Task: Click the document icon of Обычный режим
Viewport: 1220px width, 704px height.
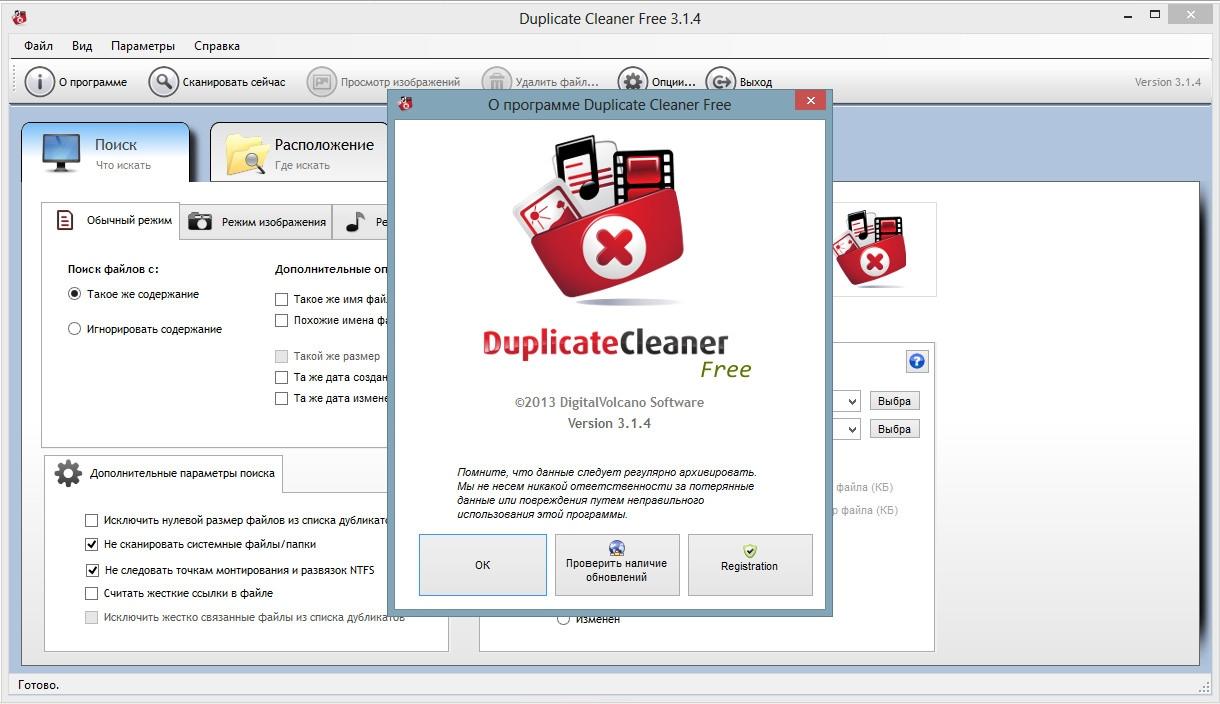Action: [65, 221]
